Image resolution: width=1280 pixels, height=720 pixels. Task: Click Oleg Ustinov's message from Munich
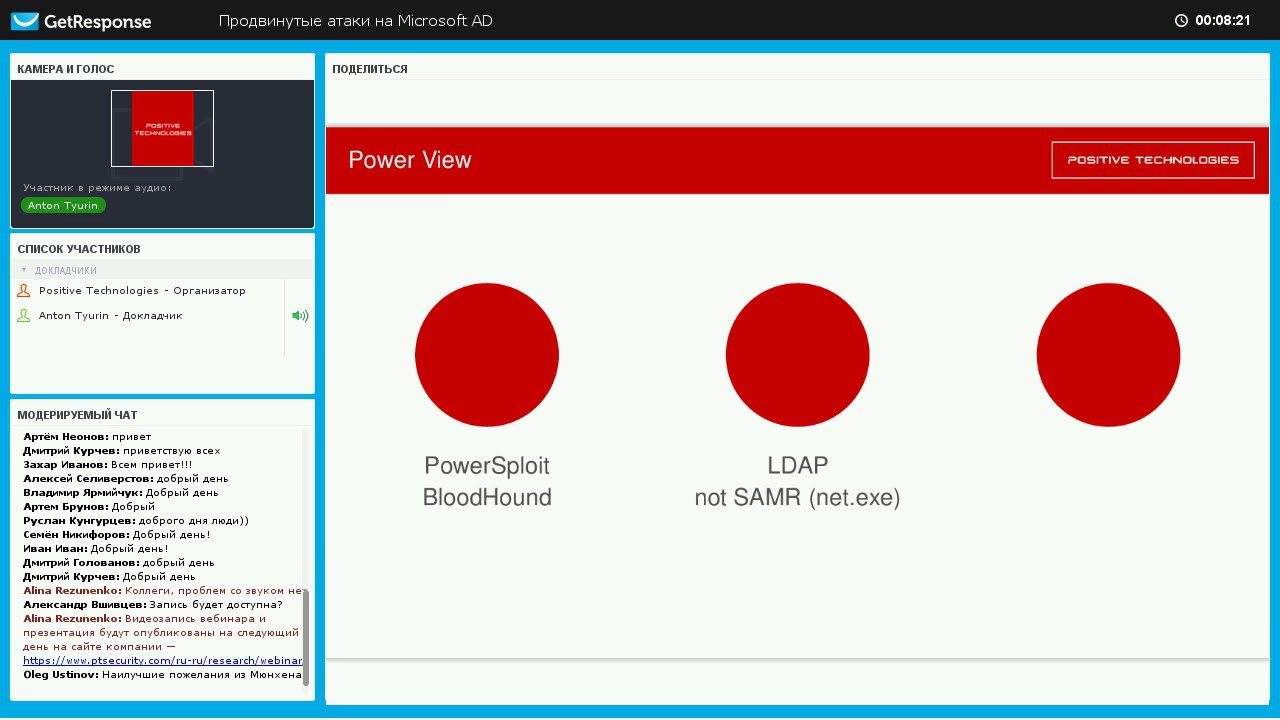(x=163, y=675)
